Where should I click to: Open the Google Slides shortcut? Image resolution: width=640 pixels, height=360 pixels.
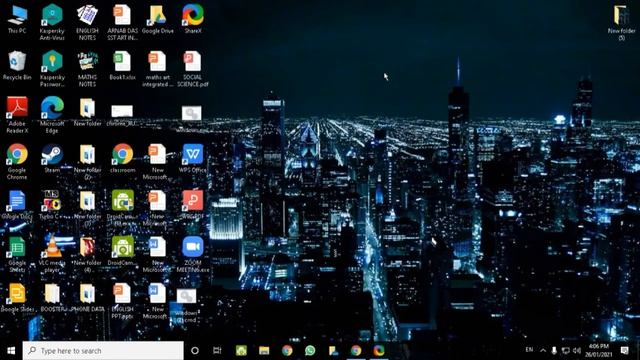pos(17,298)
